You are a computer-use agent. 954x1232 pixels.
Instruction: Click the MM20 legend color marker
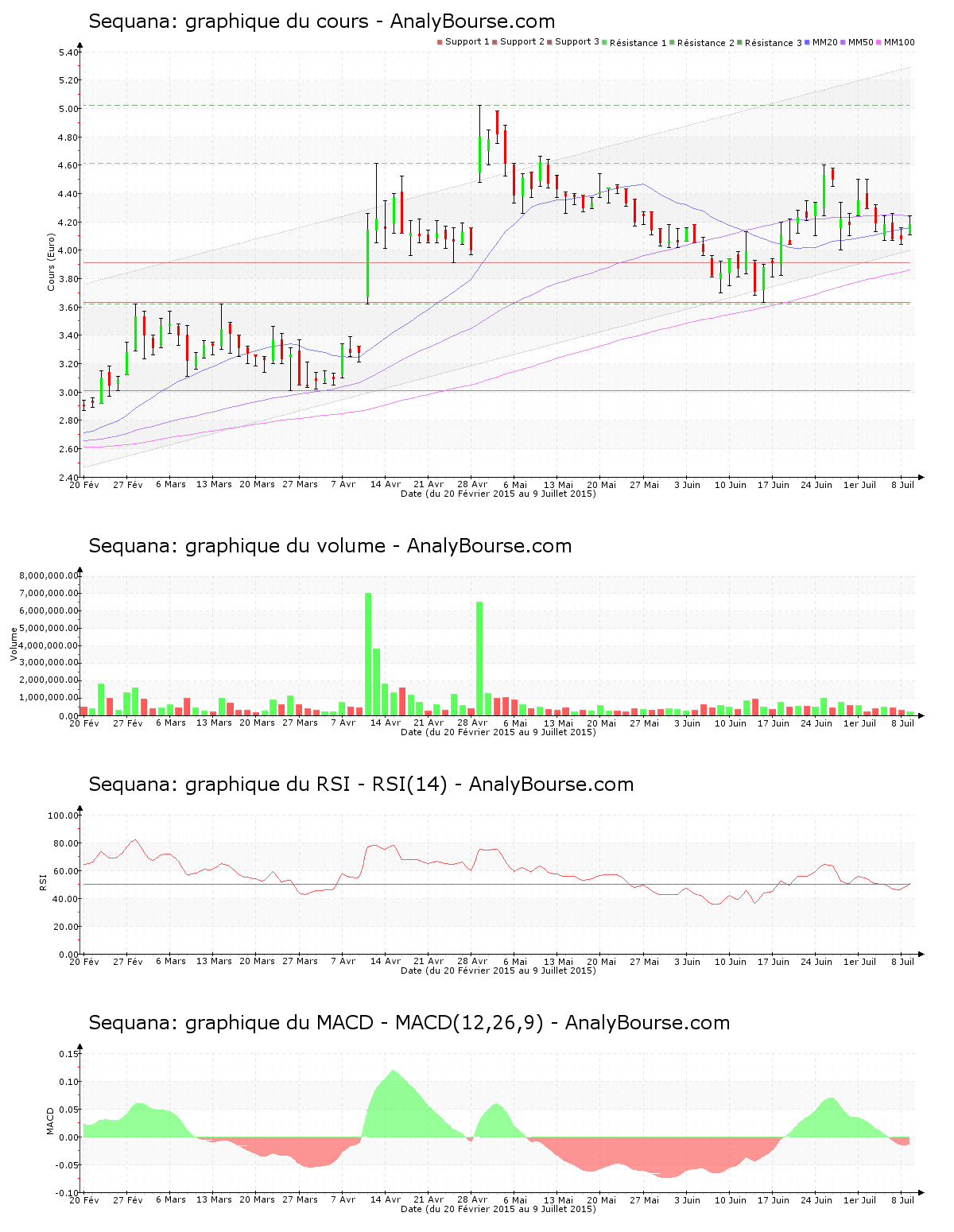[x=808, y=42]
